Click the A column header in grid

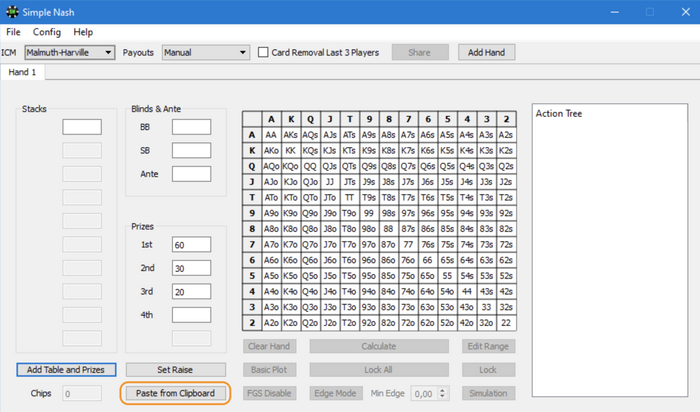(271, 119)
